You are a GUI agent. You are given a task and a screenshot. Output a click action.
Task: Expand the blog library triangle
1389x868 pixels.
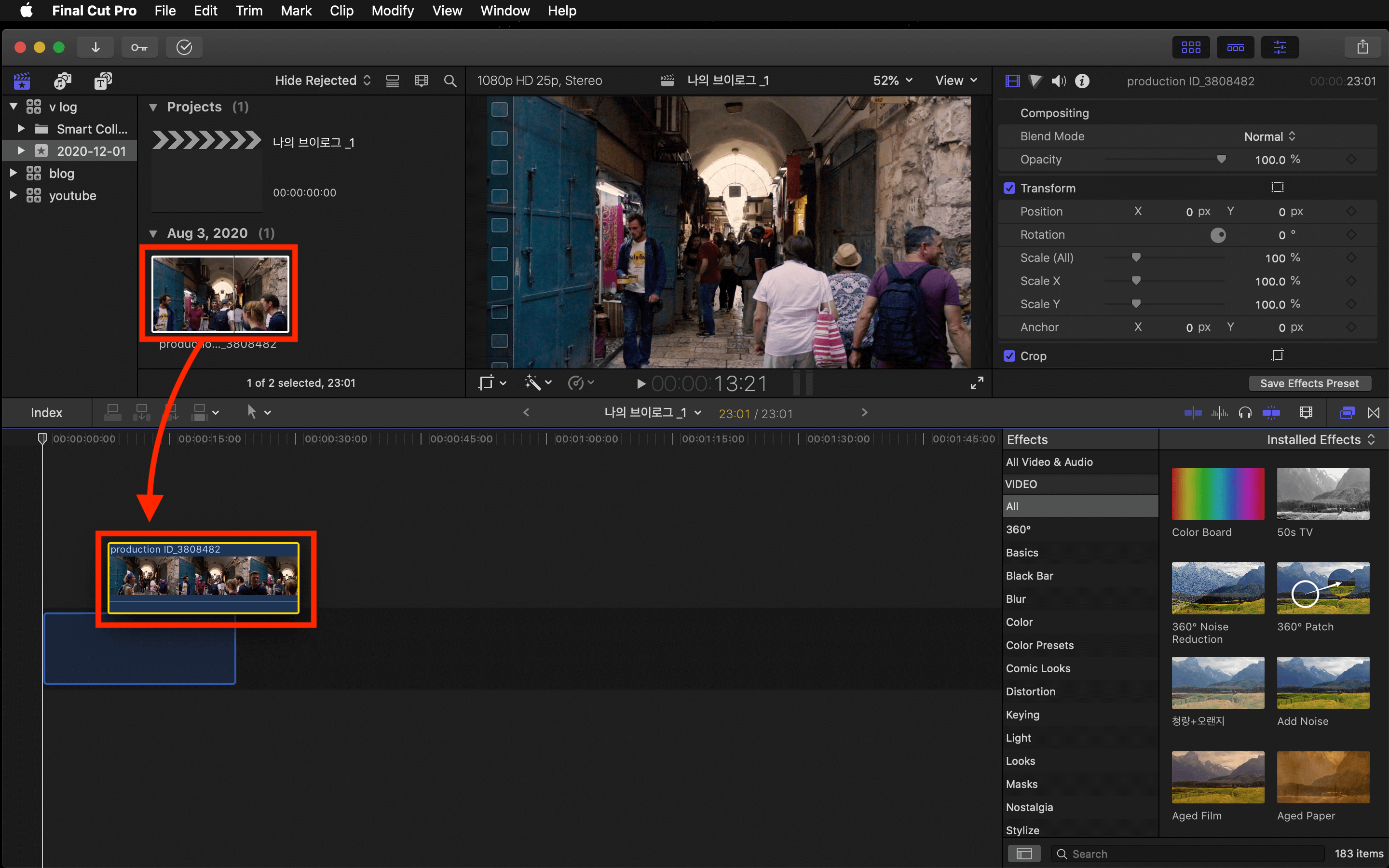(13, 173)
